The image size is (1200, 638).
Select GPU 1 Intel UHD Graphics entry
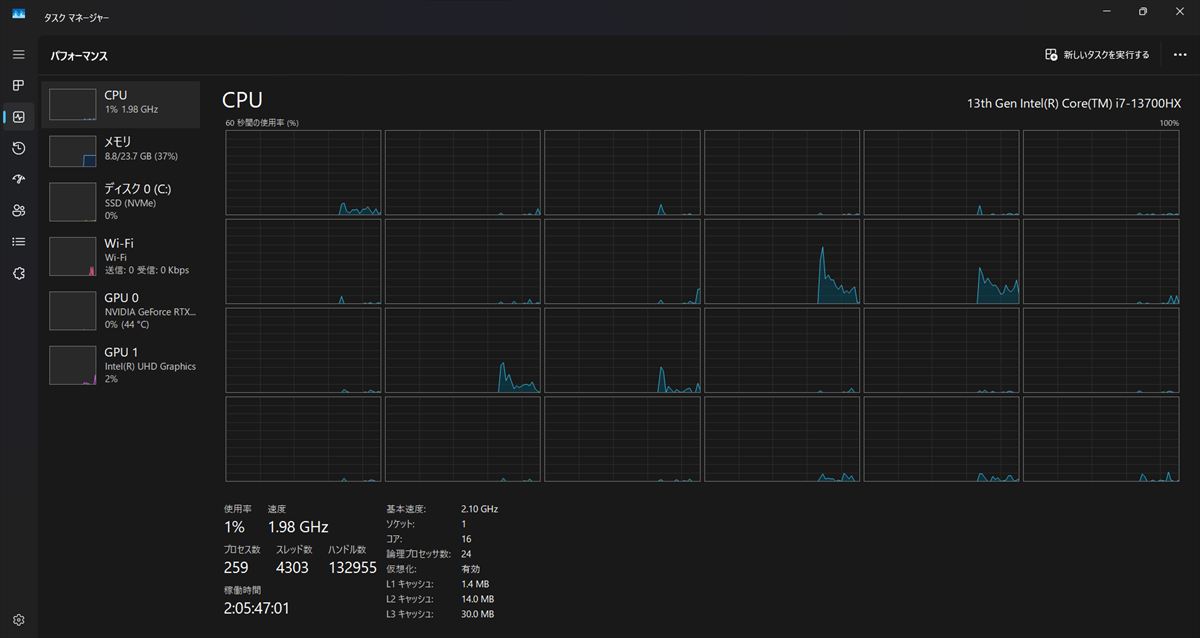[x=121, y=365]
